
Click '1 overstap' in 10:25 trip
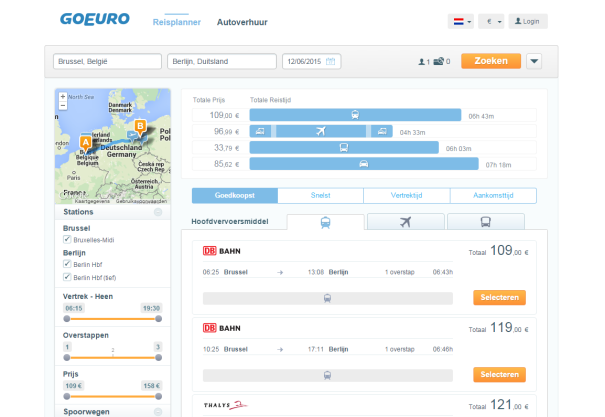(x=400, y=349)
